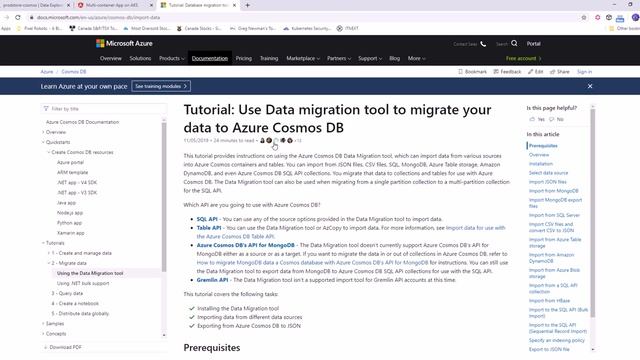Image resolution: width=640 pixels, height=360 pixels.
Task: Click the search magnifier icon in header
Action: [514, 43]
